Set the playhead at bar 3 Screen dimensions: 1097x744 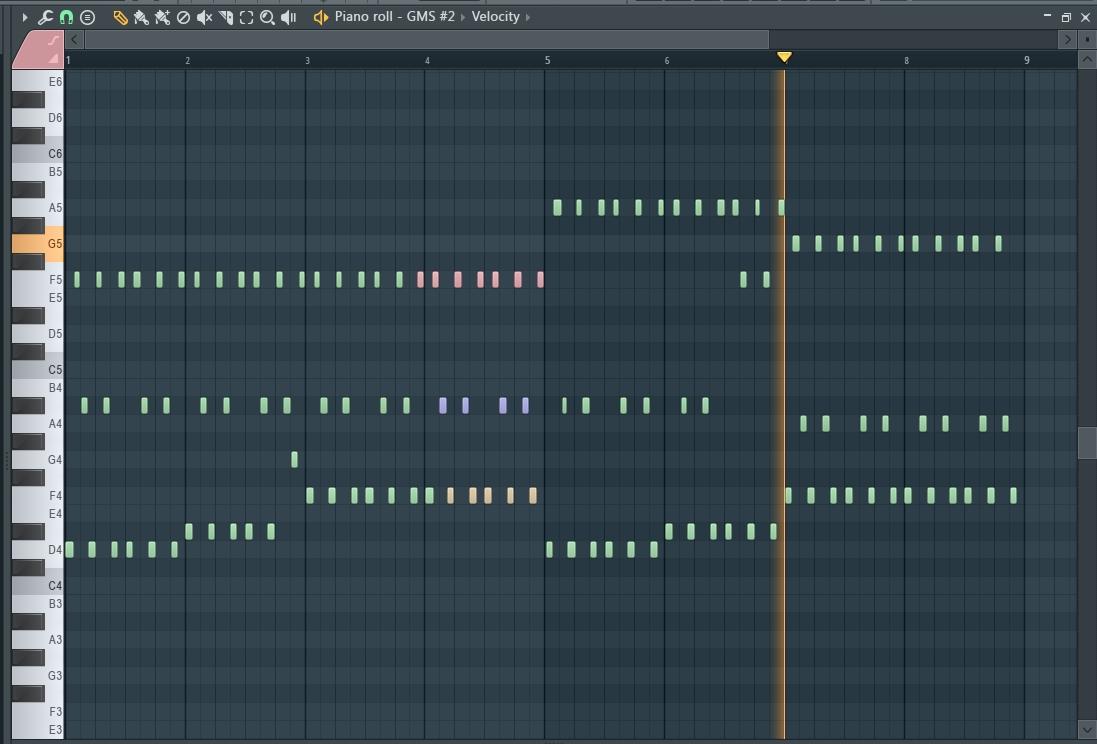(x=306, y=60)
